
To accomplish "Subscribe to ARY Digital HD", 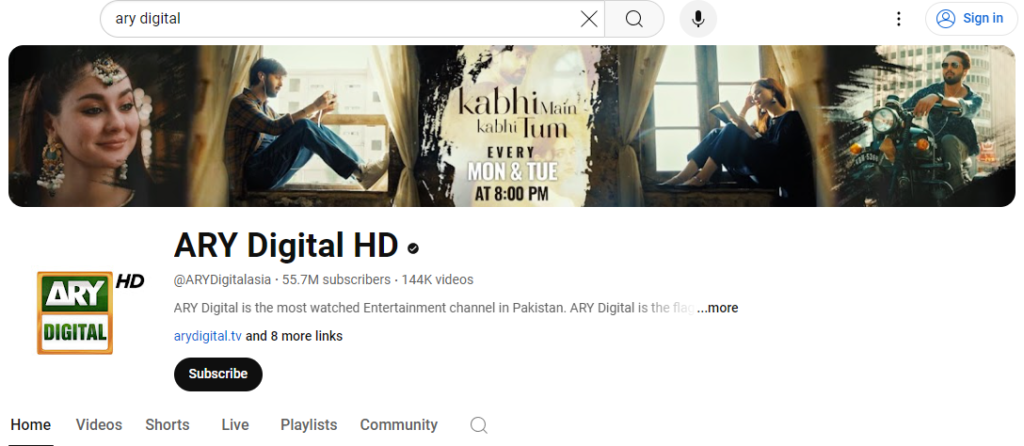I will (218, 374).
